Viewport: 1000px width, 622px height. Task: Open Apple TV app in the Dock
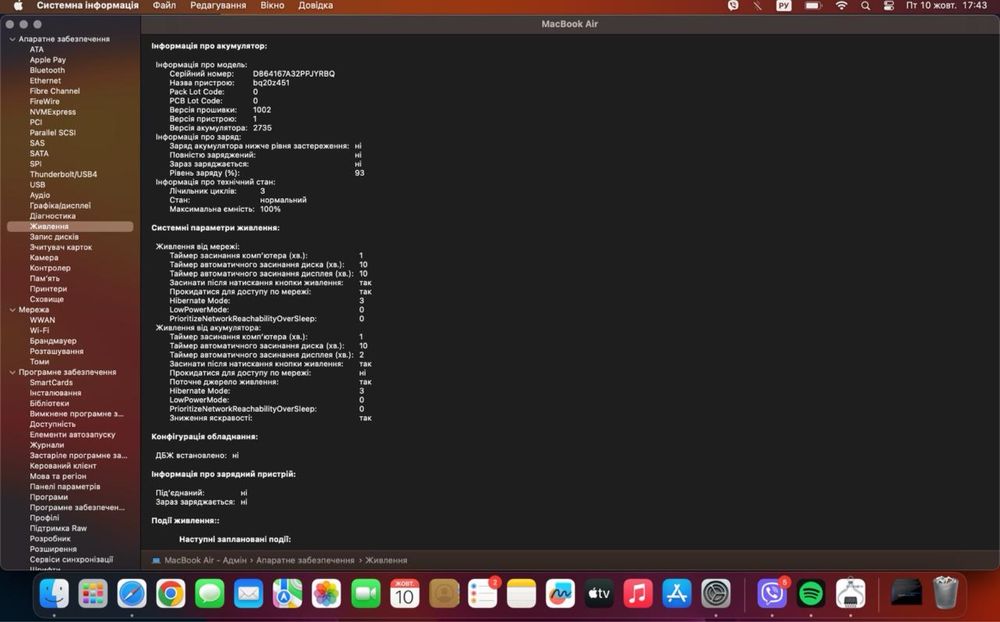(599, 594)
